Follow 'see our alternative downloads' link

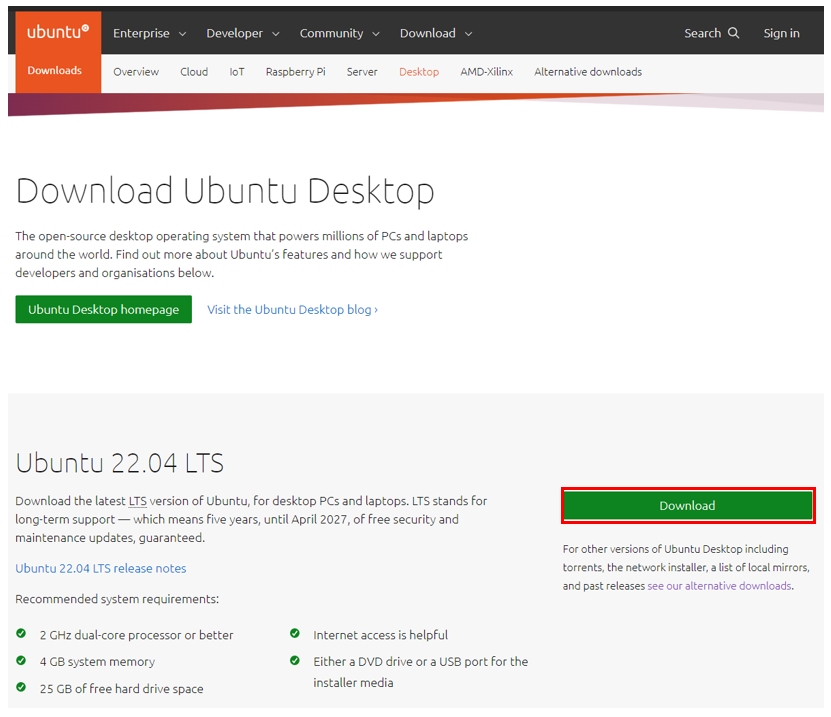(x=719, y=586)
